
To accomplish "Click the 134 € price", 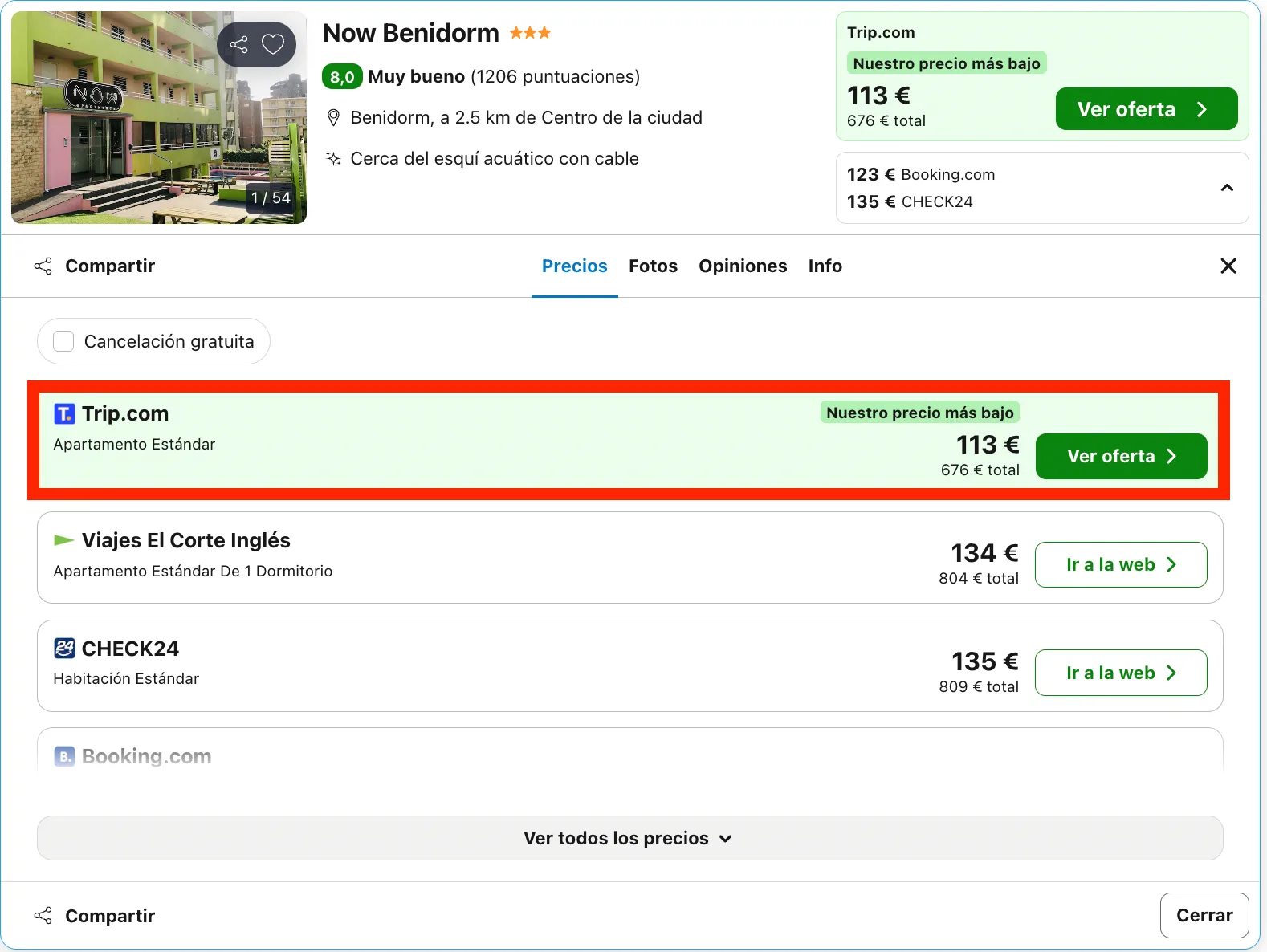I will click(x=984, y=553).
